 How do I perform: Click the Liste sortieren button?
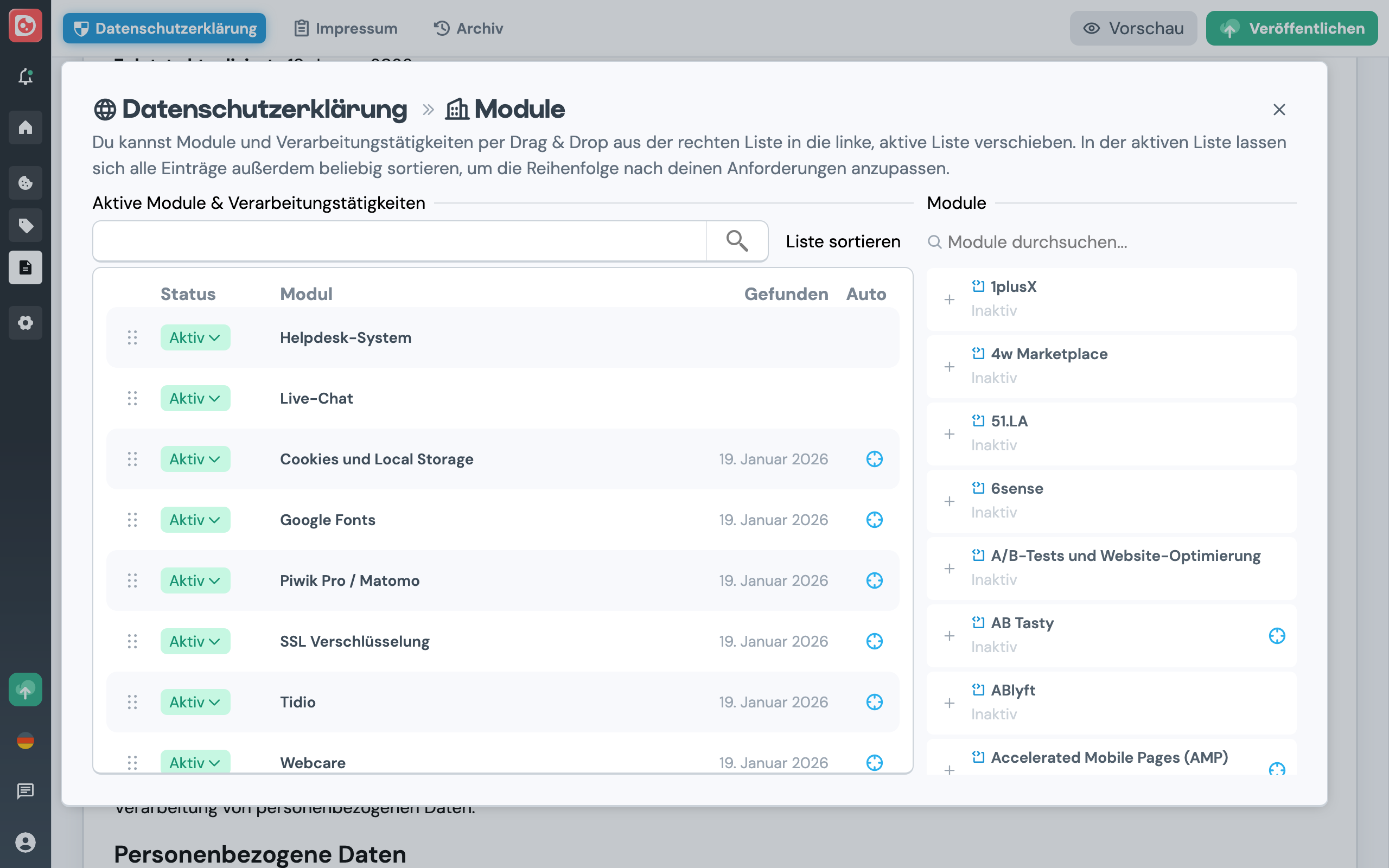tap(843, 241)
